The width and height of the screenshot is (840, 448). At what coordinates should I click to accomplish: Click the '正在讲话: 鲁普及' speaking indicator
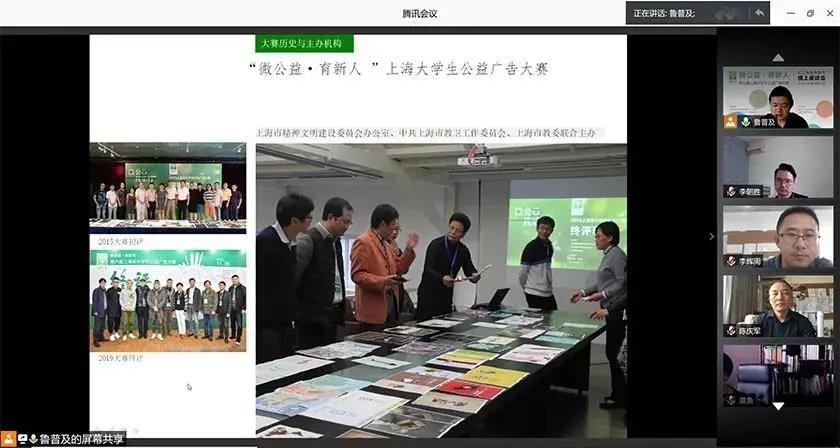point(664,13)
